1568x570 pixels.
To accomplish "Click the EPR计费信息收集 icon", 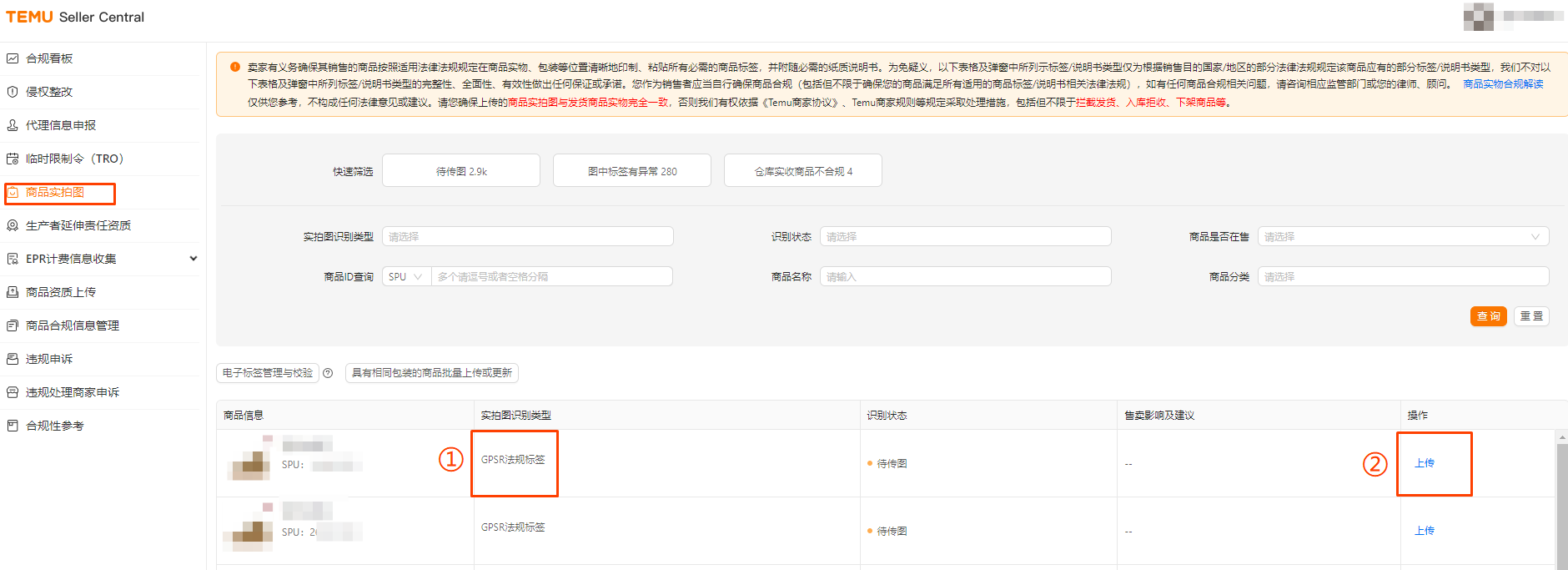I will coord(13,259).
